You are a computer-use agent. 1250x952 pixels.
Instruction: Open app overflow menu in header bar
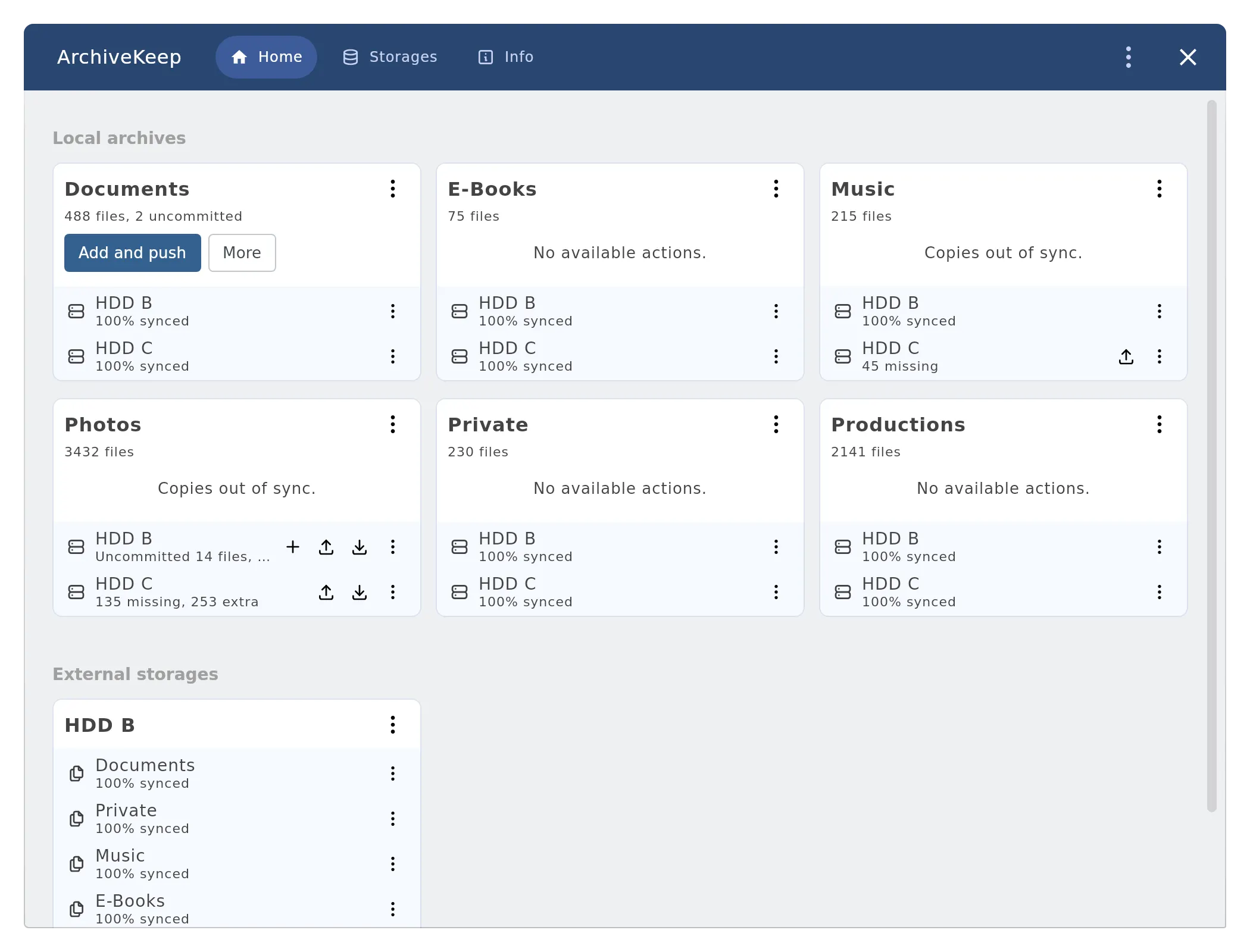(1128, 57)
